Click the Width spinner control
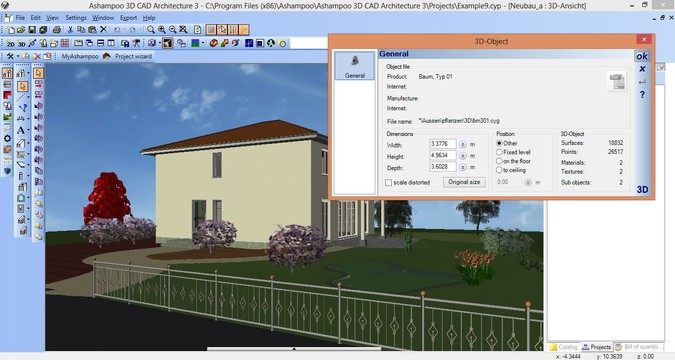The image size is (675, 360). 463,144
